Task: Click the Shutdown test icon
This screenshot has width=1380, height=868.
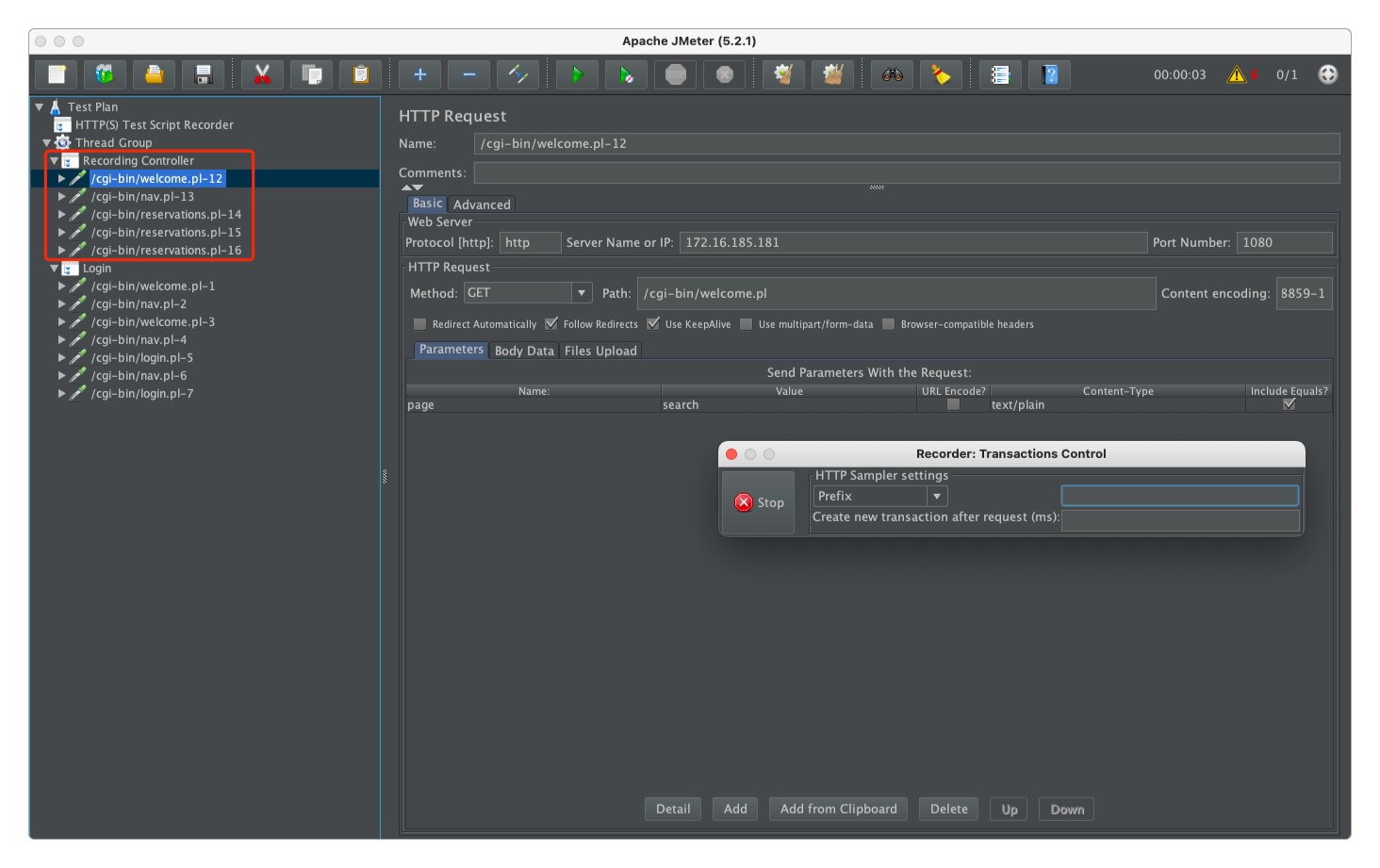Action: [724, 74]
